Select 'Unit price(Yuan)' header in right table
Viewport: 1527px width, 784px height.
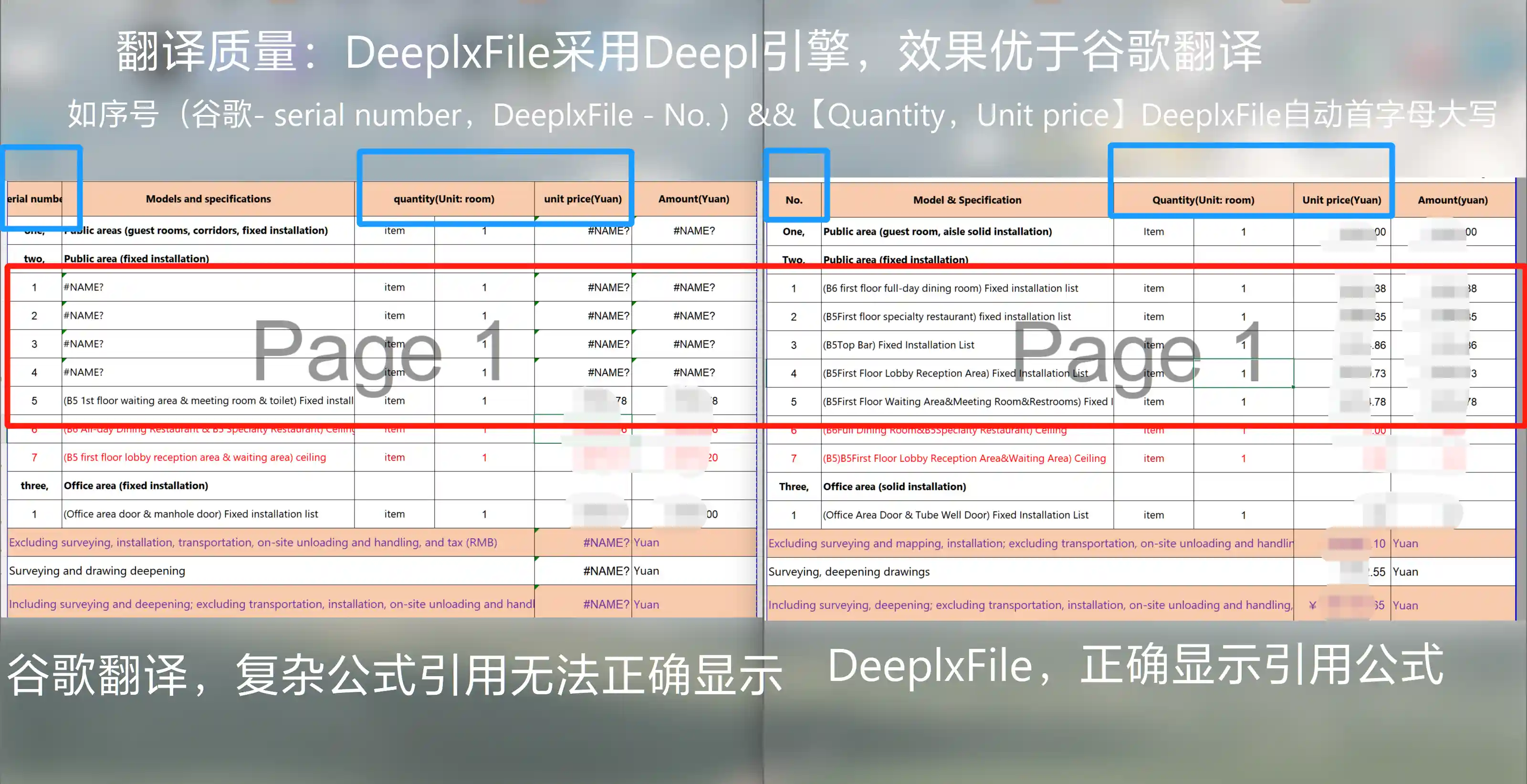(1341, 200)
